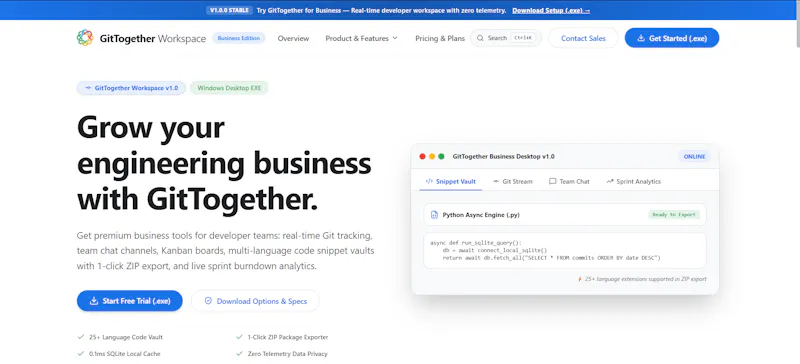Click the GitTogether Workspace brand name
Viewport: 800px width, 364px height.
point(153,38)
